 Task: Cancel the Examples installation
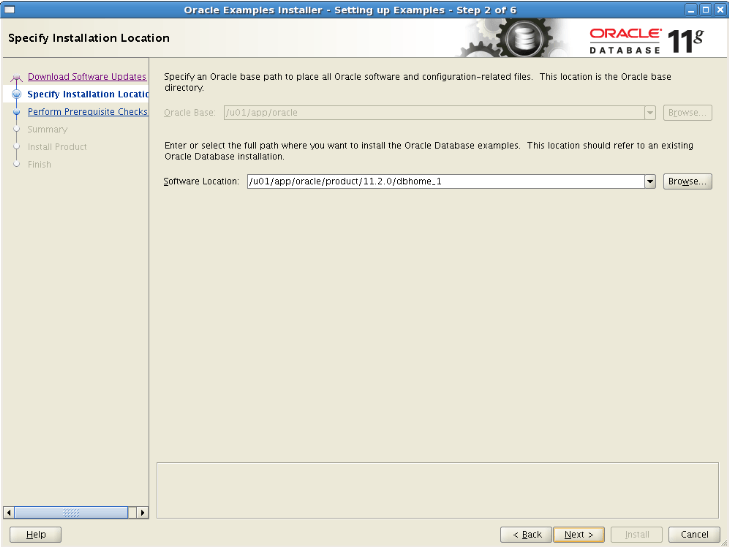point(694,534)
